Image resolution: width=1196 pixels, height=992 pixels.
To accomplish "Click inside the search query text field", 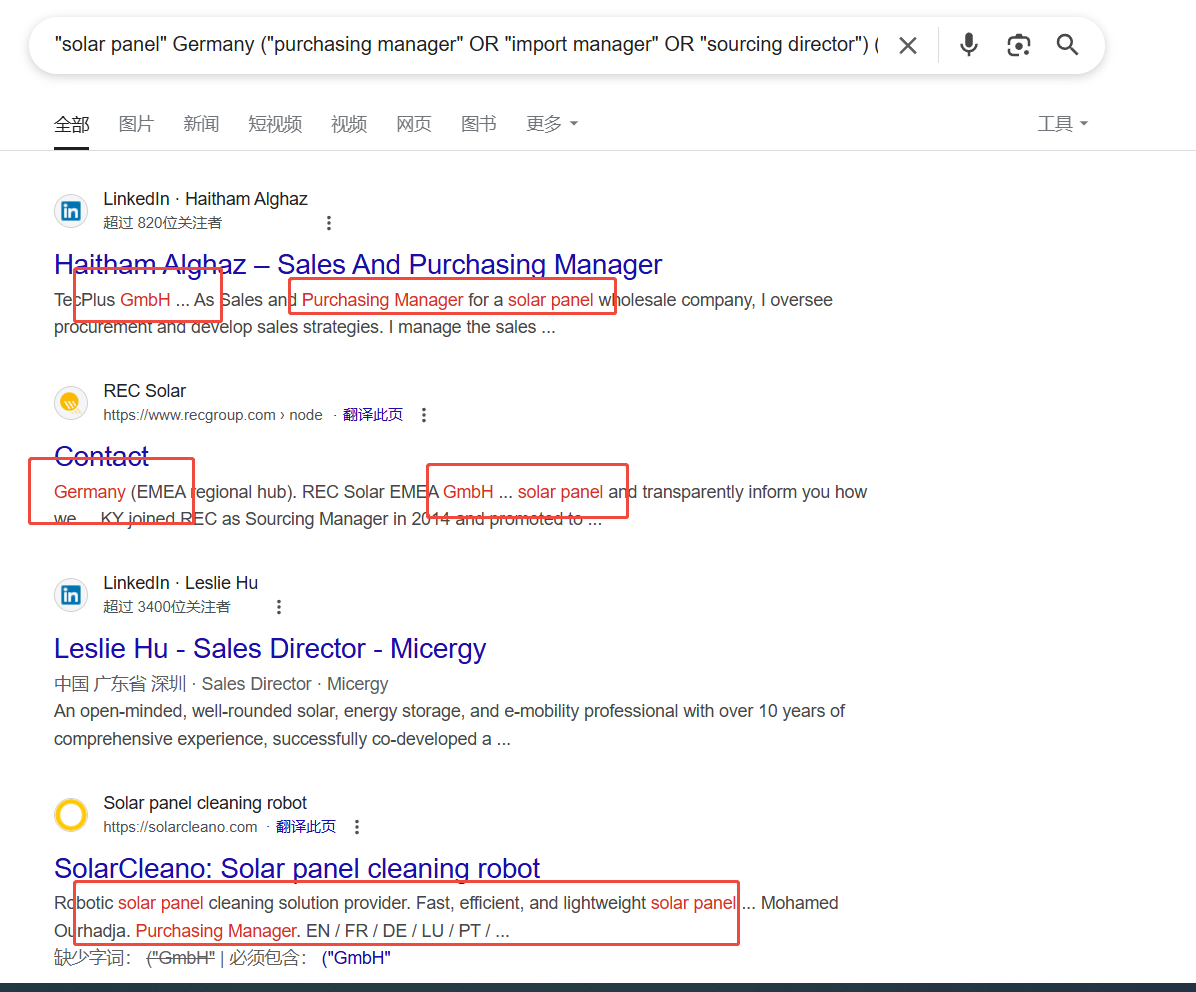I will [x=465, y=45].
